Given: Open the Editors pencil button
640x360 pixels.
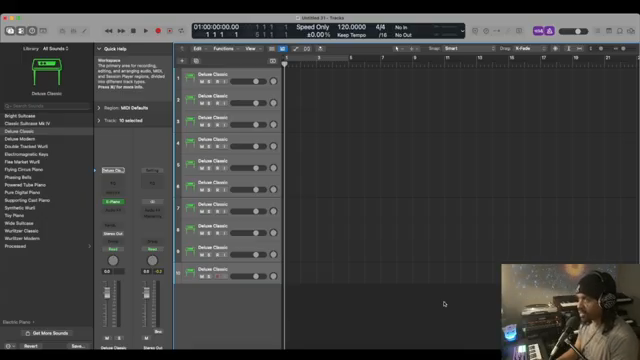Looking at the screenshot, I should [84, 31].
